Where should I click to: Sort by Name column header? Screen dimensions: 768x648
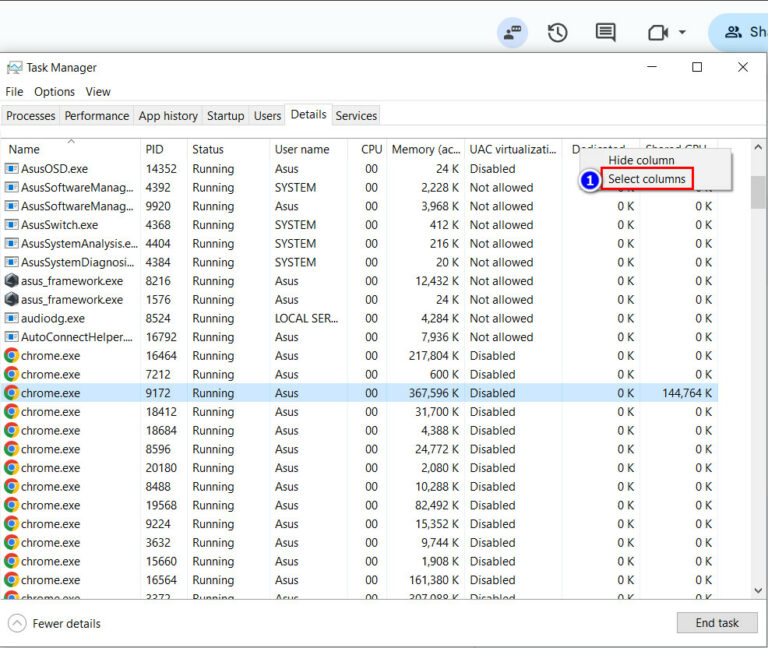[24, 149]
